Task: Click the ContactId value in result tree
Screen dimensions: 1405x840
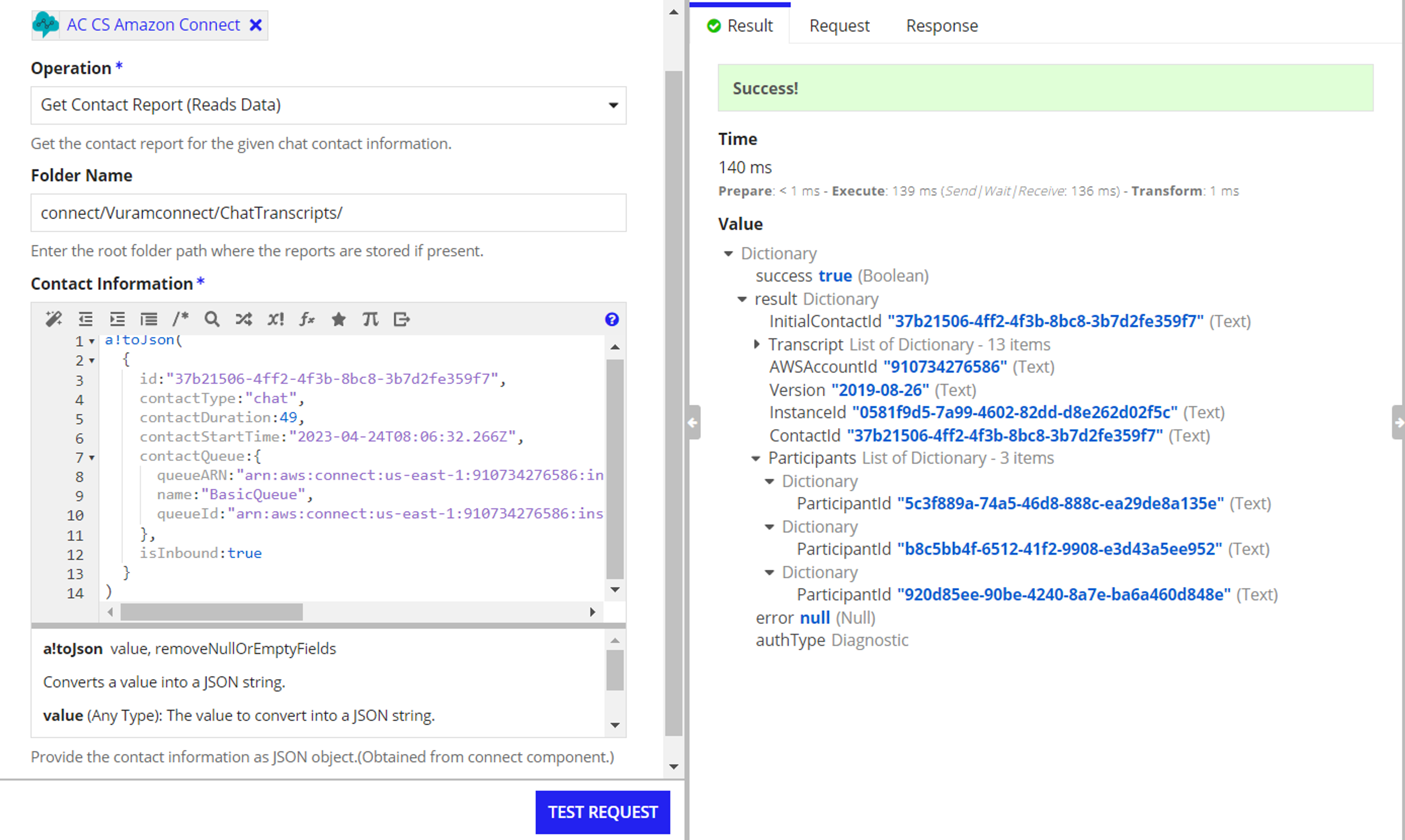Action: (x=1005, y=436)
